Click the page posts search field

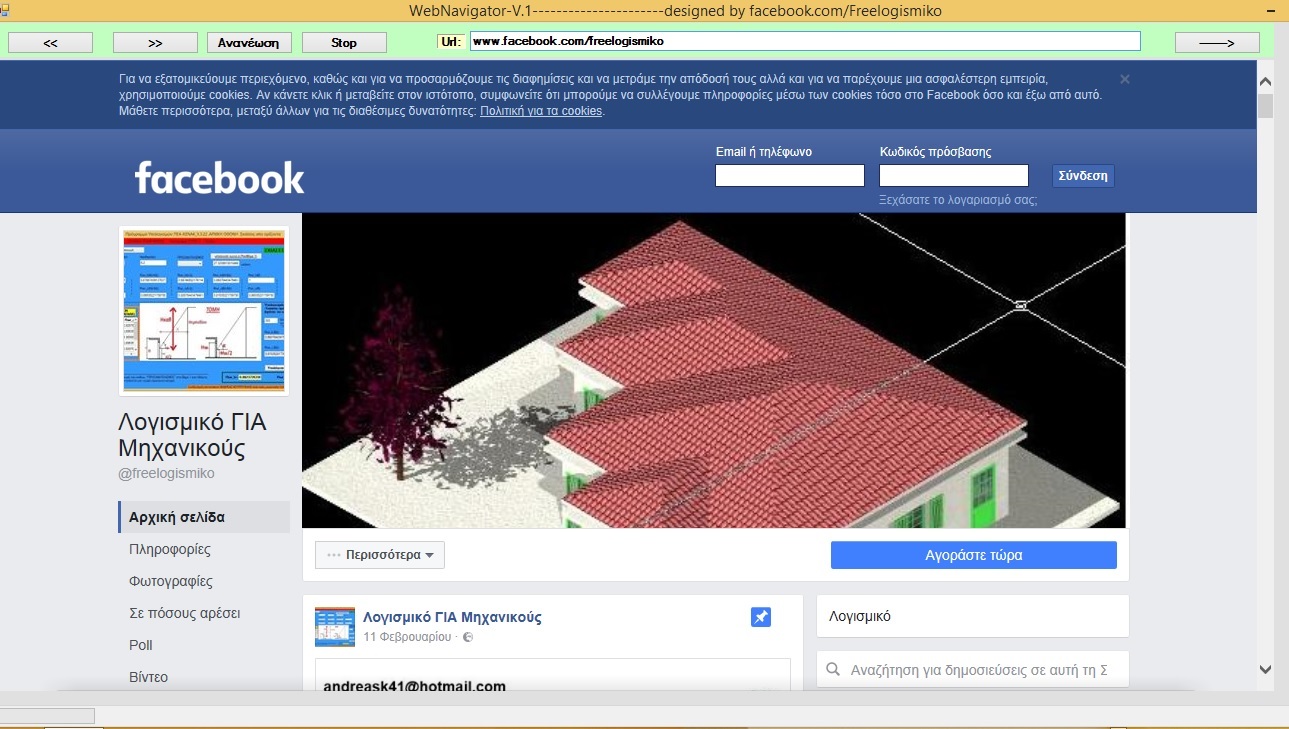pyautogui.click(x=973, y=670)
